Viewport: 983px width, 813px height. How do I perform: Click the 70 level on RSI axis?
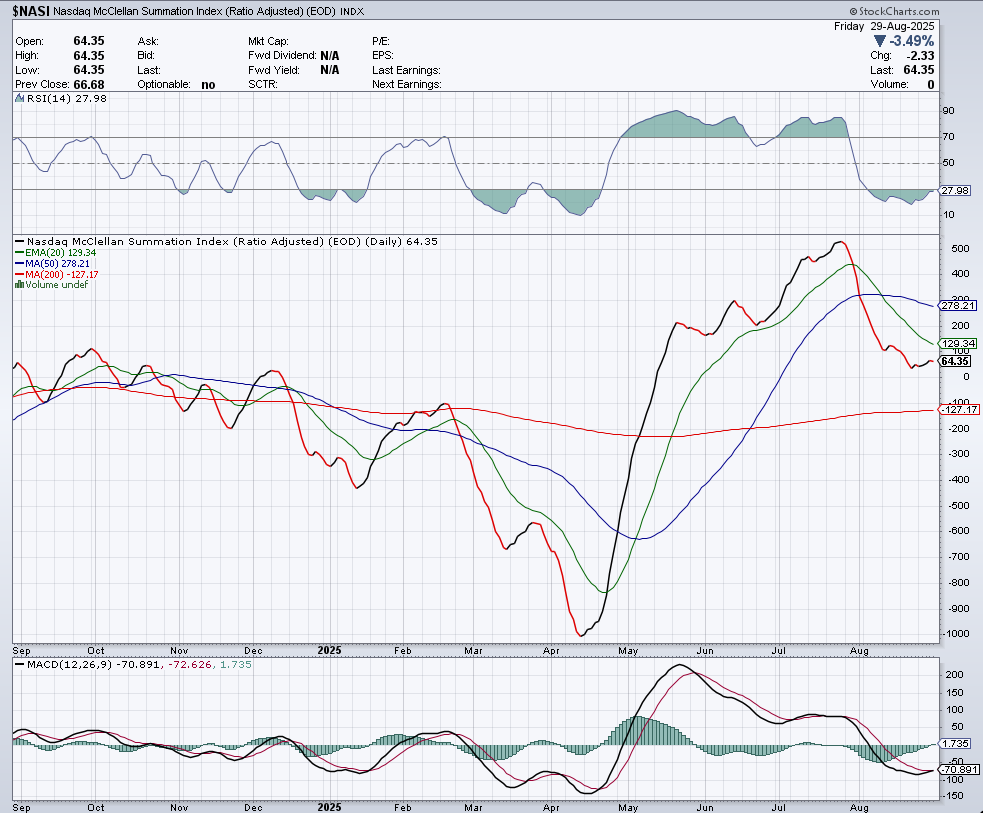[949, 137]
